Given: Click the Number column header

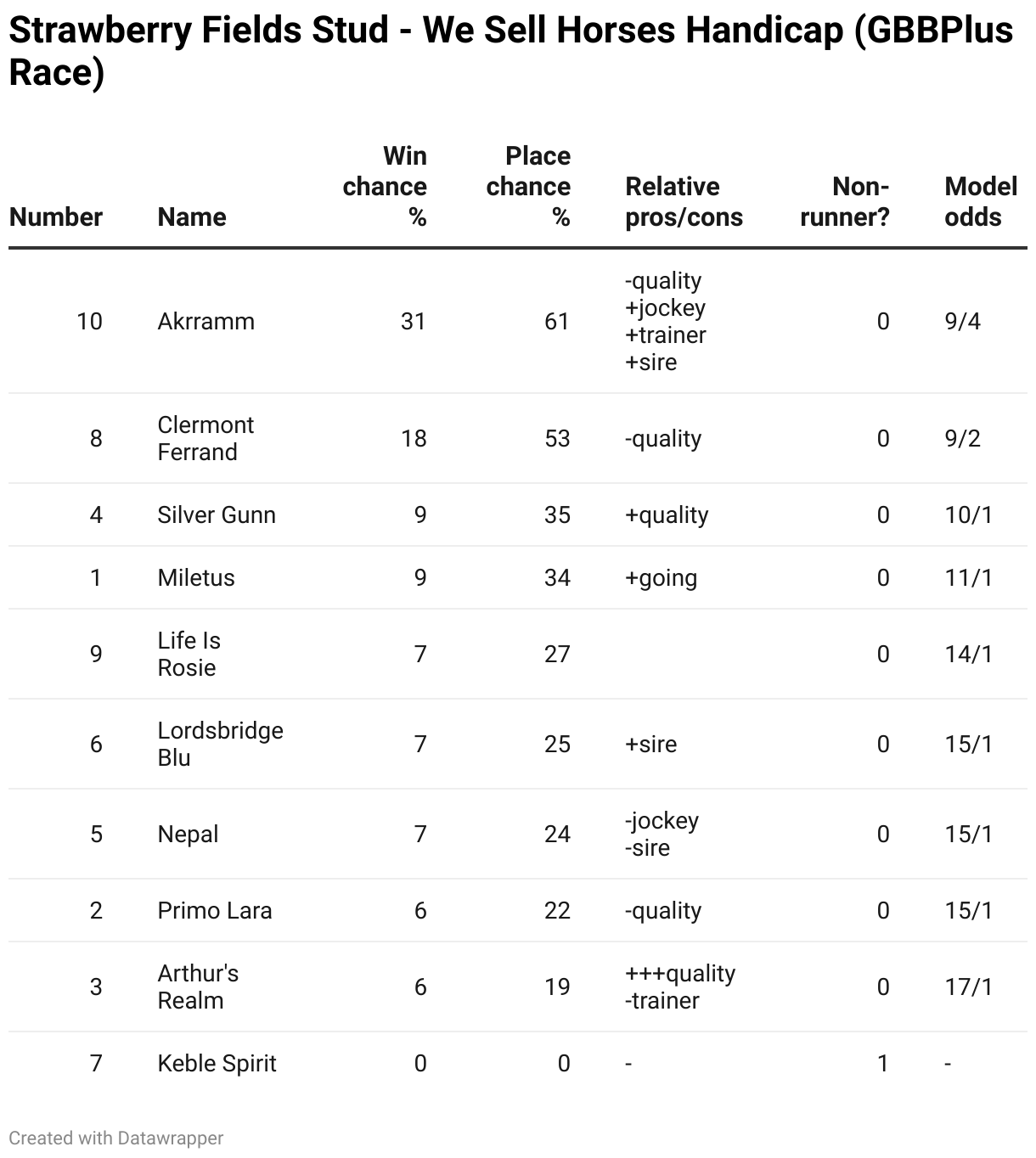Looking at the screenshot, I should coord(56,216).
